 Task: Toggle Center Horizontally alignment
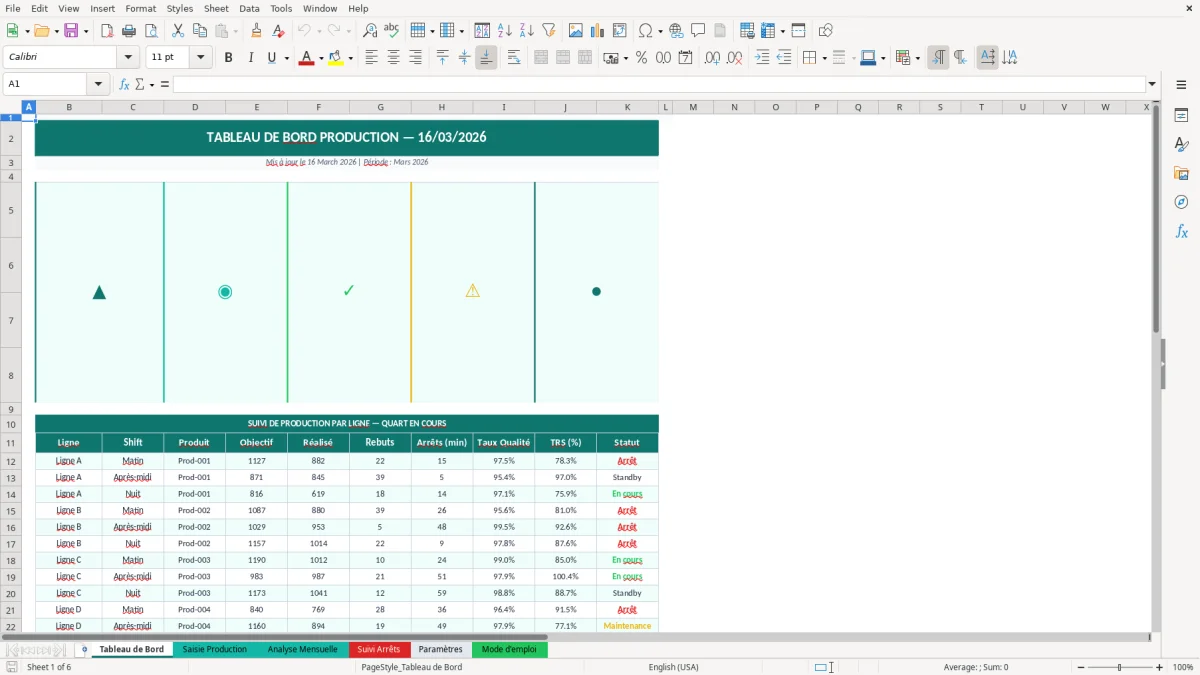coord(394,58)
